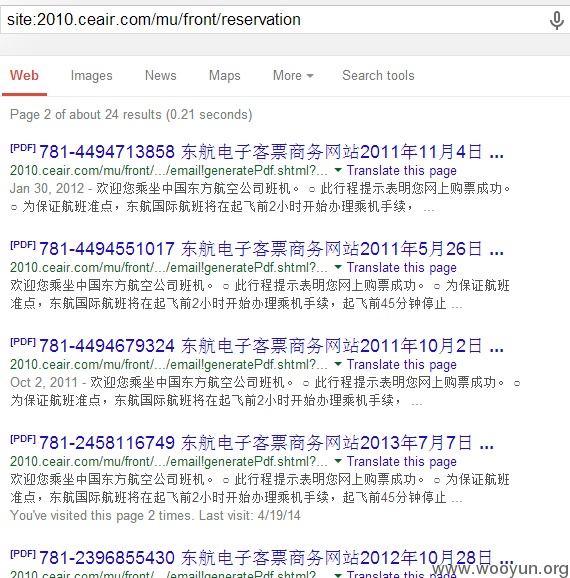Open Search tools options

coord(378,75)
